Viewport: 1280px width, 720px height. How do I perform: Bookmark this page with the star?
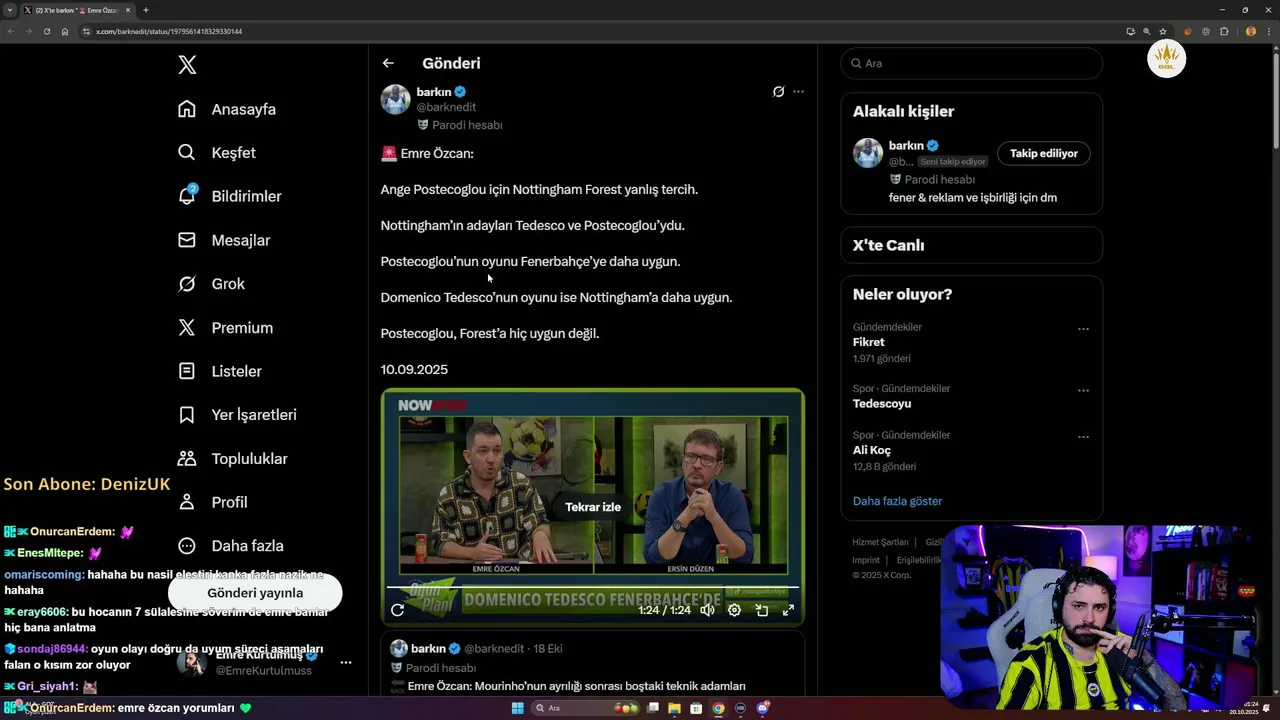(x=1162, y=31)
